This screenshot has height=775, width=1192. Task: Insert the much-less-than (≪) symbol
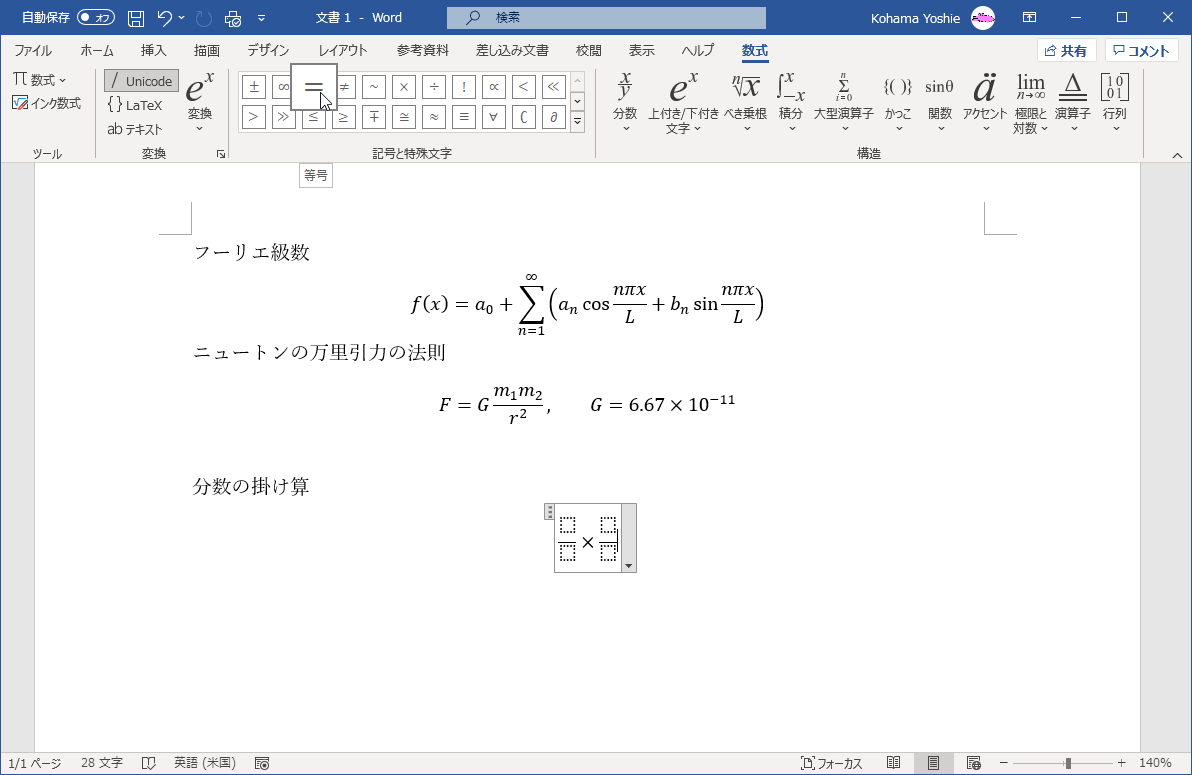[553, 87]
